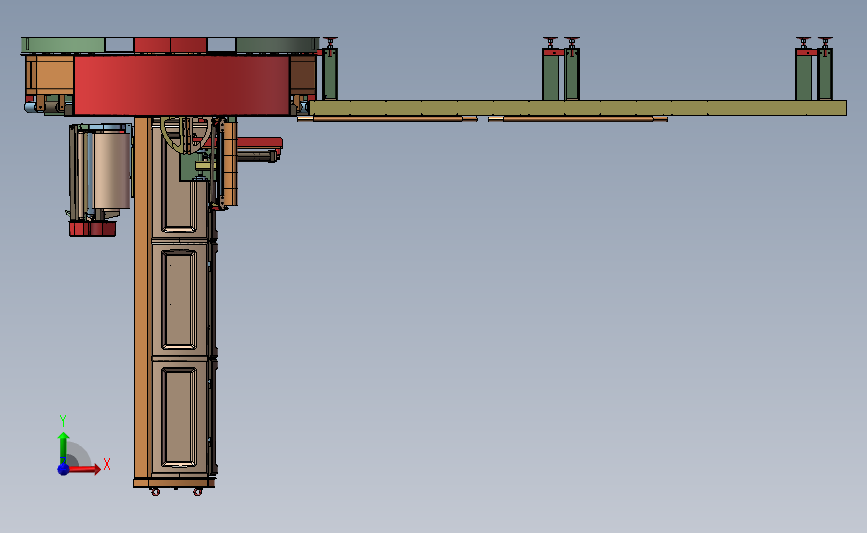Select the left caster wheel at cabinet bottom

(155, 492)
